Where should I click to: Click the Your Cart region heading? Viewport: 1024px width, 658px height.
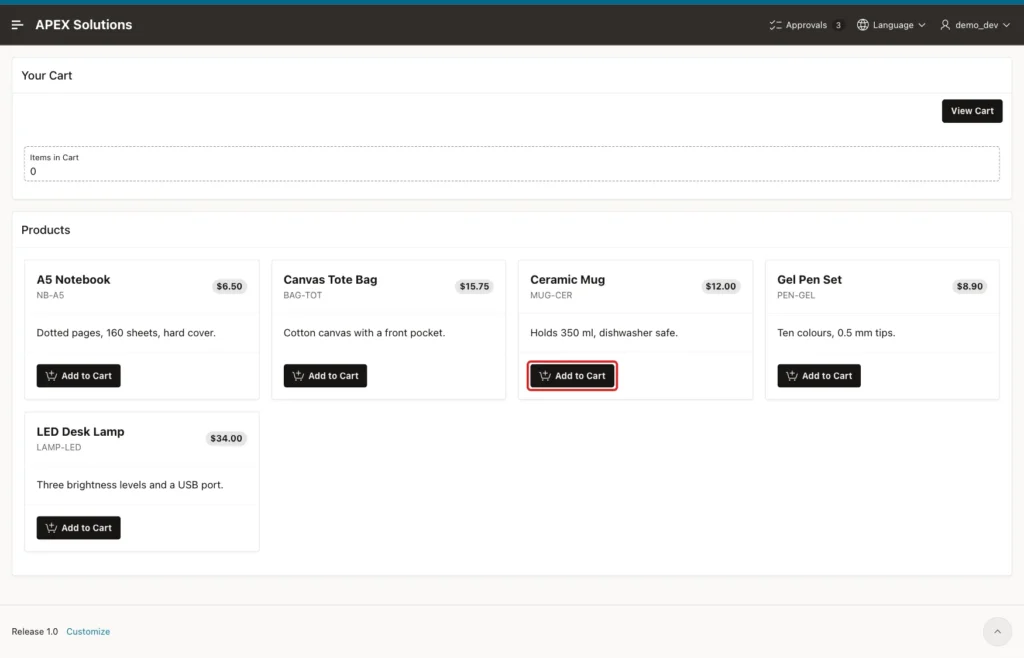(x=46, y=76)
